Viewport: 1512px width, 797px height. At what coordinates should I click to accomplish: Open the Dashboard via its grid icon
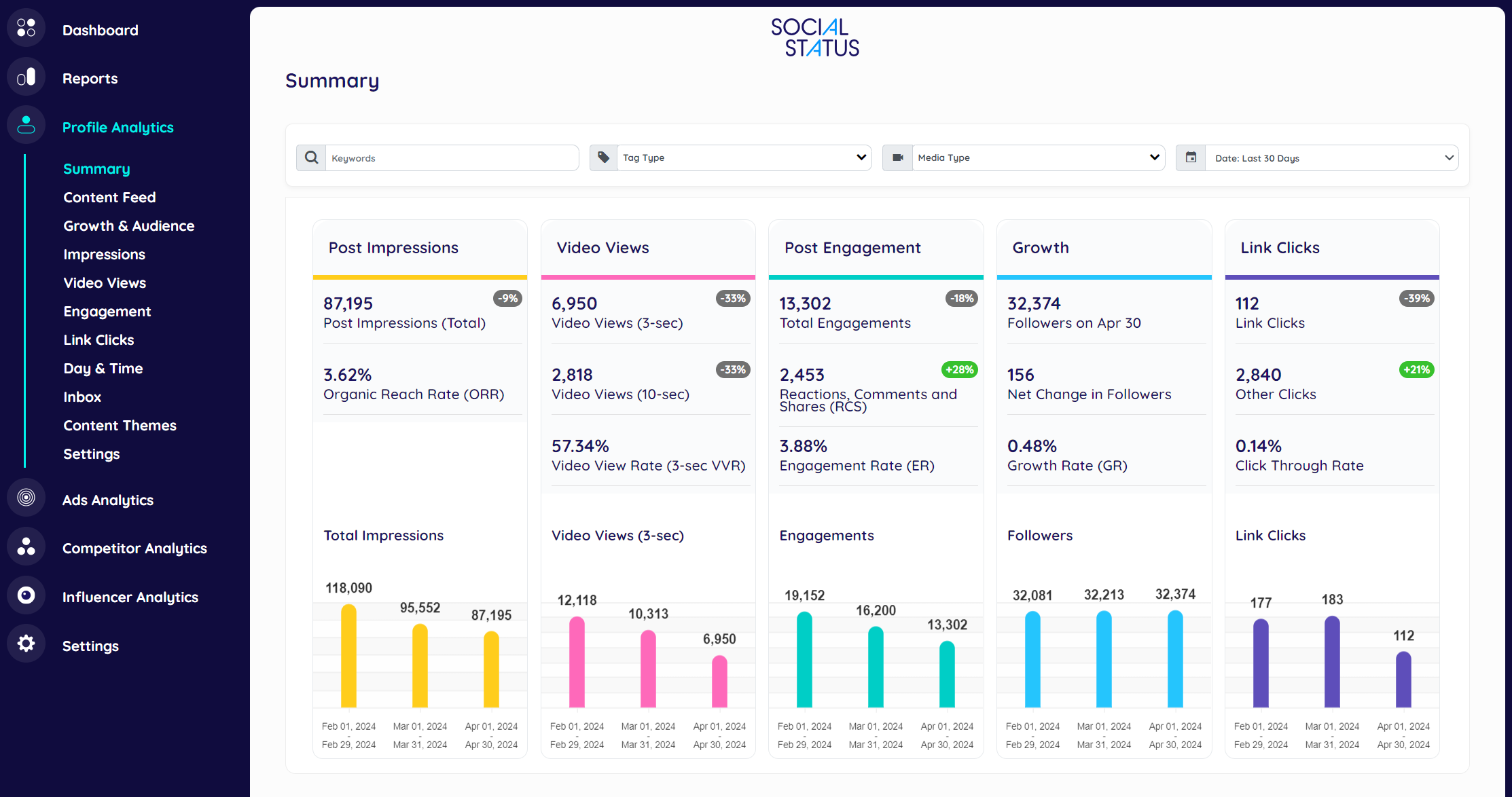25,27
